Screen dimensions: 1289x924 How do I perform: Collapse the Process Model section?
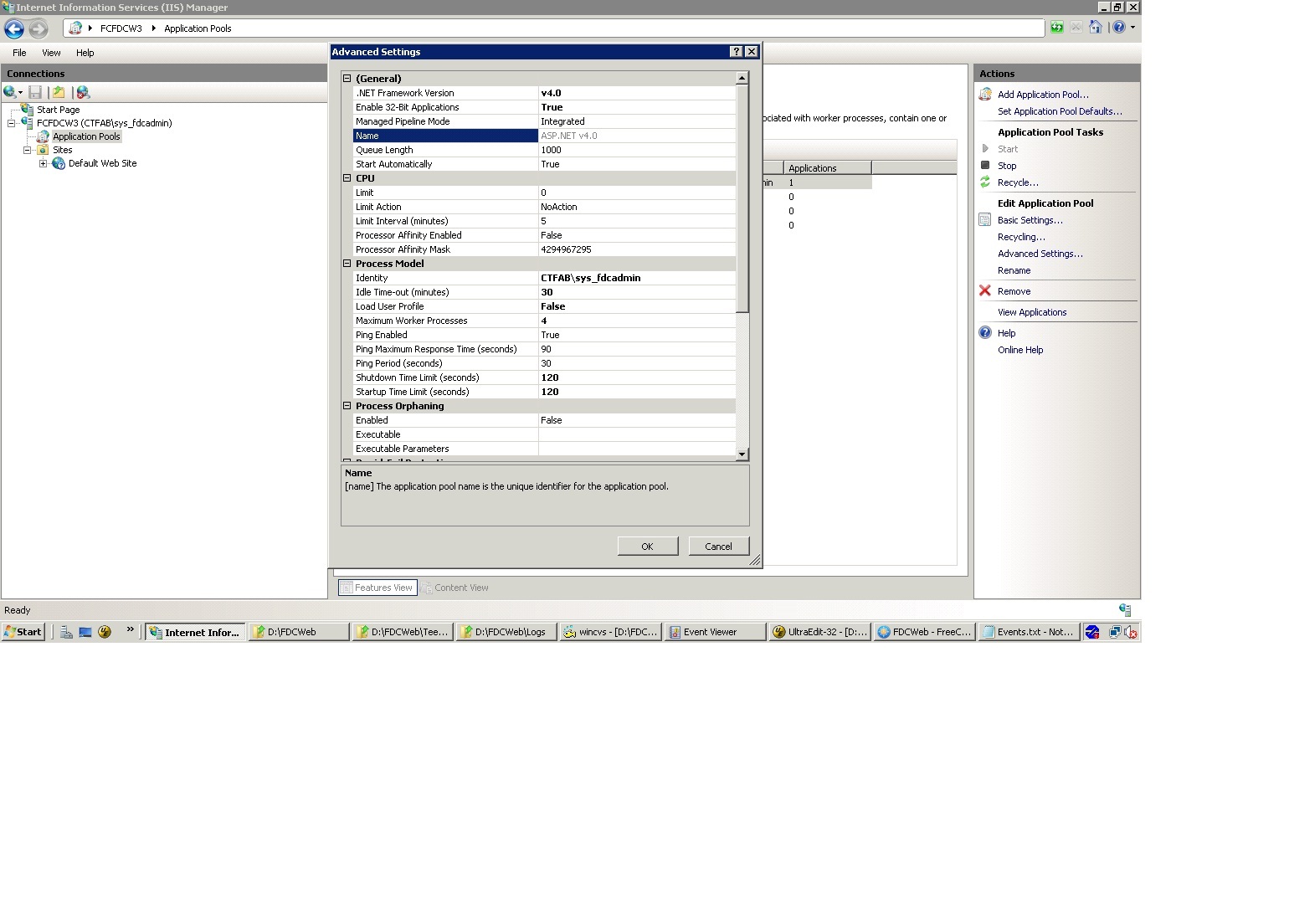pyautogui.click(x=347, y=263)
